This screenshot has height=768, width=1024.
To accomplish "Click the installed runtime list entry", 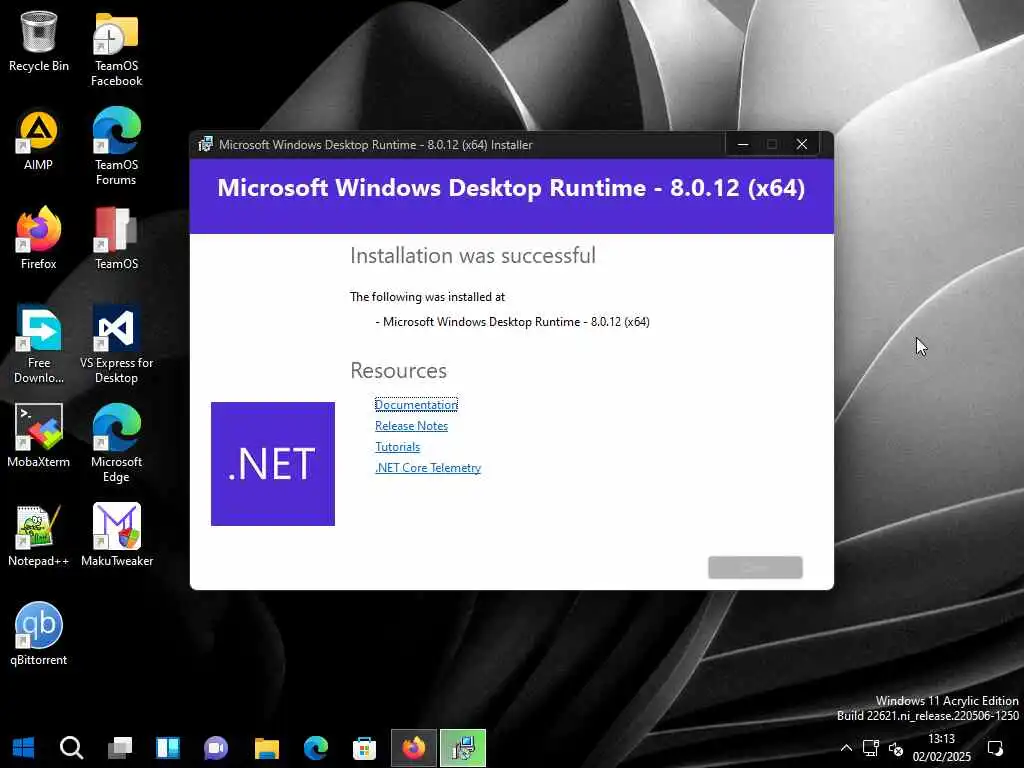I will pyautogui.click(x=513, y=322).
